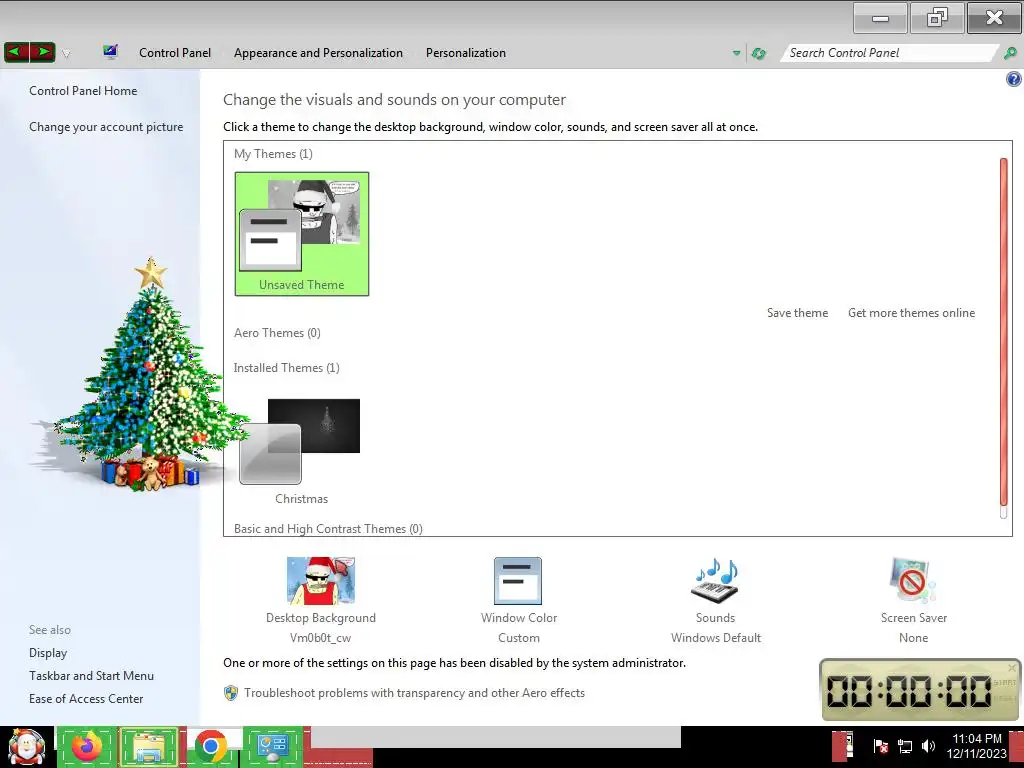Open the network tray icon
Screen dimensions: 1024x768
click(904, 746)
